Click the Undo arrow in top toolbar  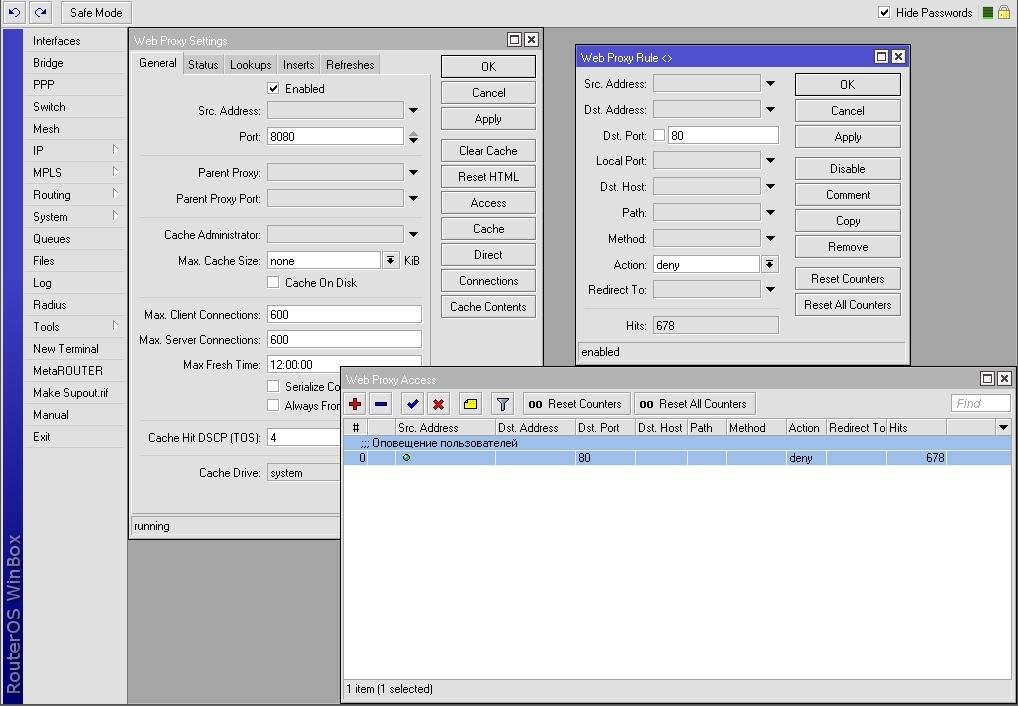pyautogui.click(x=14, y=12)
